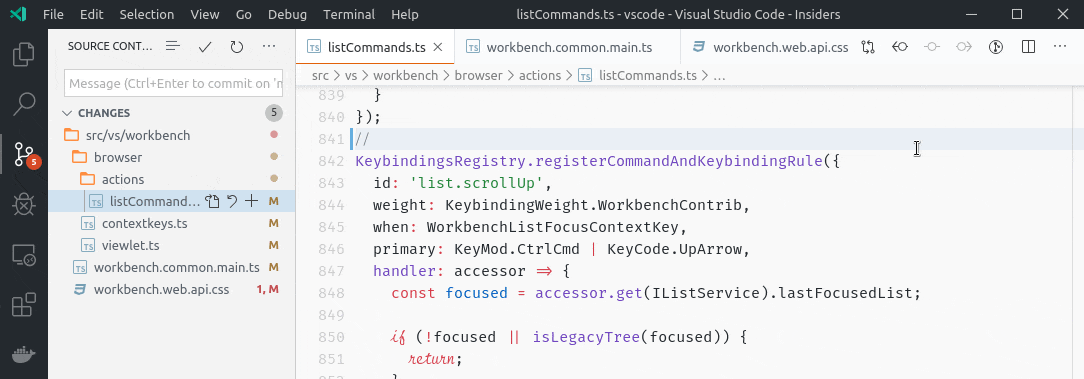Image resolution: width=1084 pixels, height=379 pixels.
Task: Click the workbench breadcrumb segment
Action: pyautogui.click(x=406, y=75)
